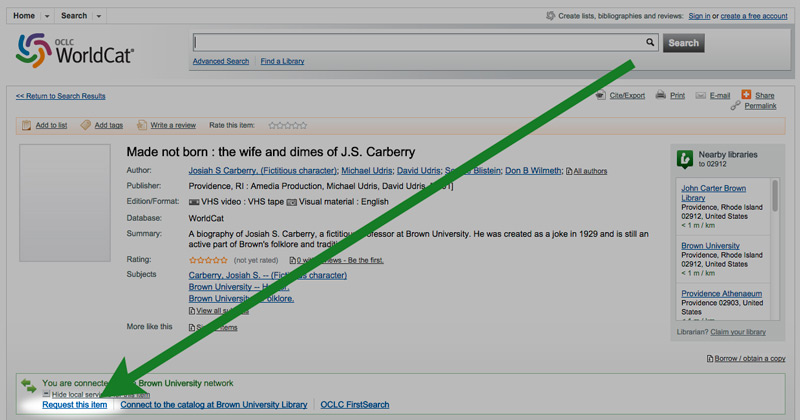Image resolution: width=800 pixels, height=420 pixels.
Task: Open author Don B Wilmeth link
Action: (x=533, y=171)
